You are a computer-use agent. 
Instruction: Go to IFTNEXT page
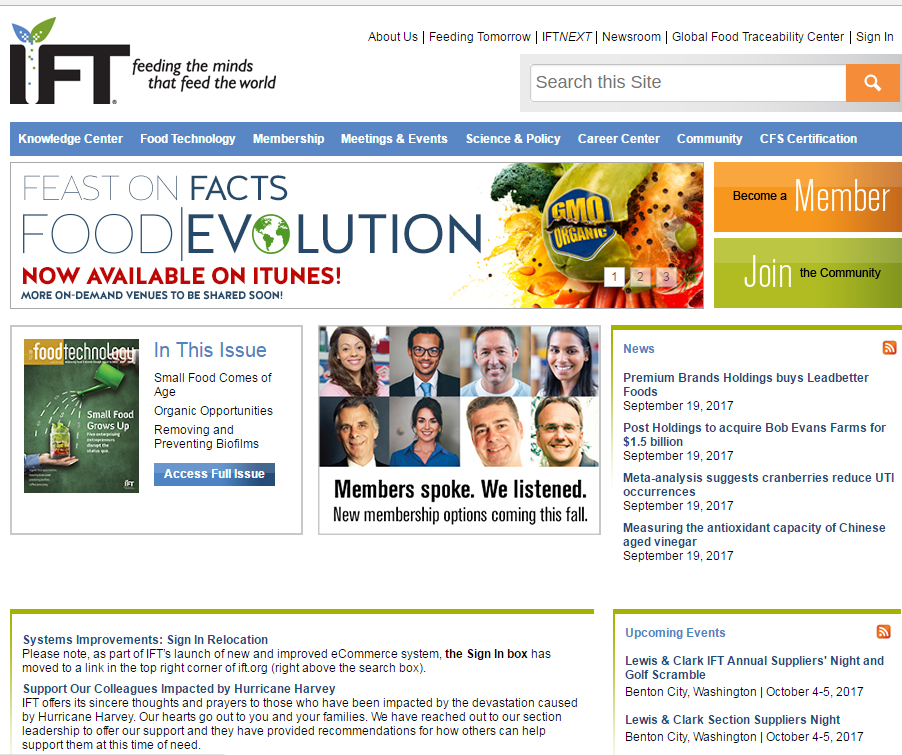point(567,37)
